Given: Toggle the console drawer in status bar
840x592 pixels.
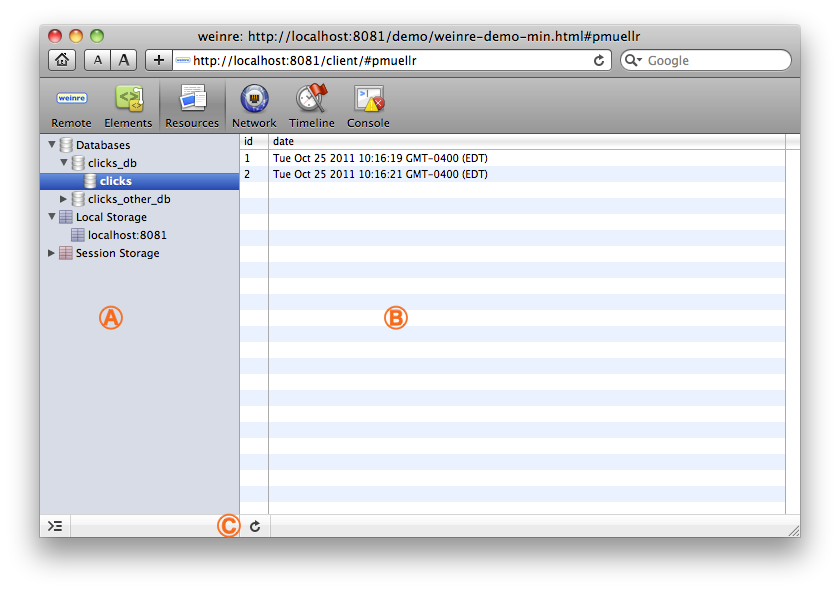Looking at the screenshot, I should point(55,526).
